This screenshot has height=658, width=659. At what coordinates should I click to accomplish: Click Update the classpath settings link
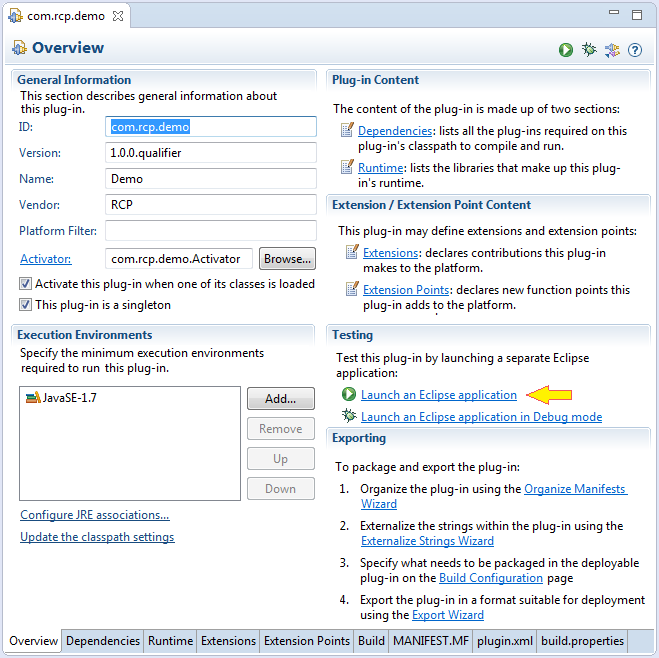tap(97, 537)
